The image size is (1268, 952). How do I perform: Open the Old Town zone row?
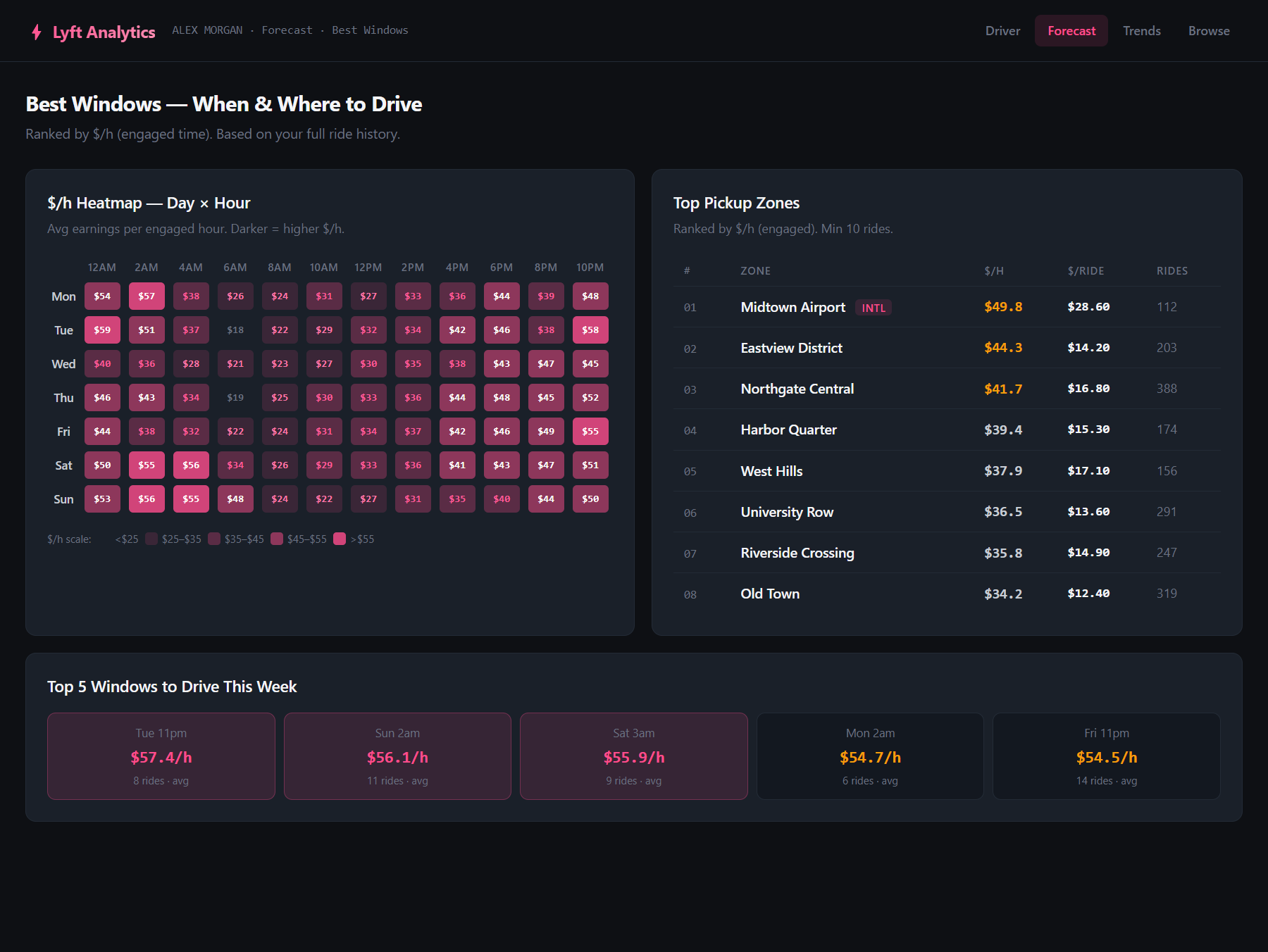(947, 594)
